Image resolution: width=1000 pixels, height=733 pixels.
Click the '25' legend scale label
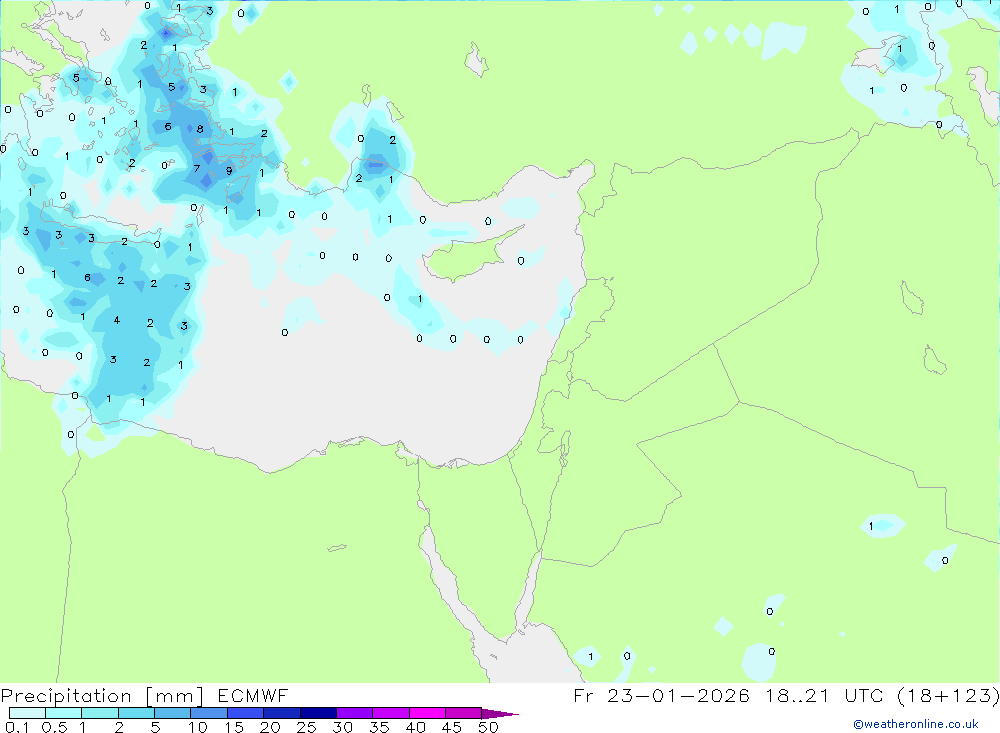point(307,727)
